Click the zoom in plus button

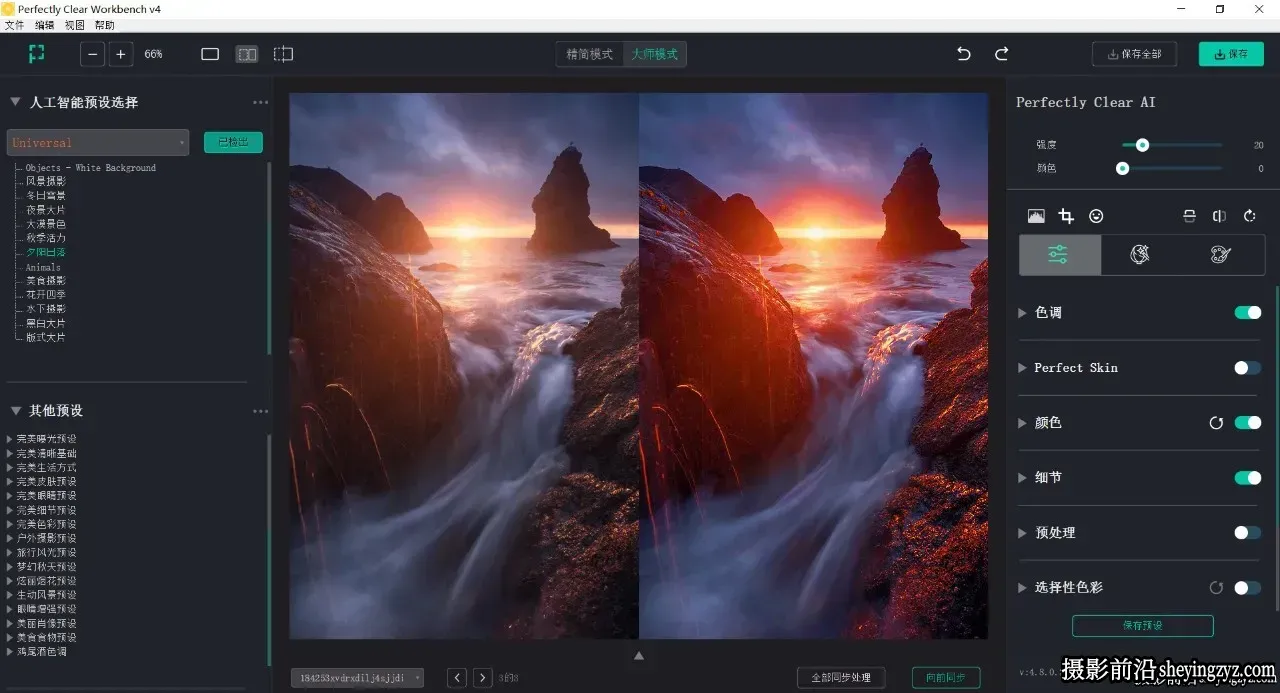coord(121,54)
